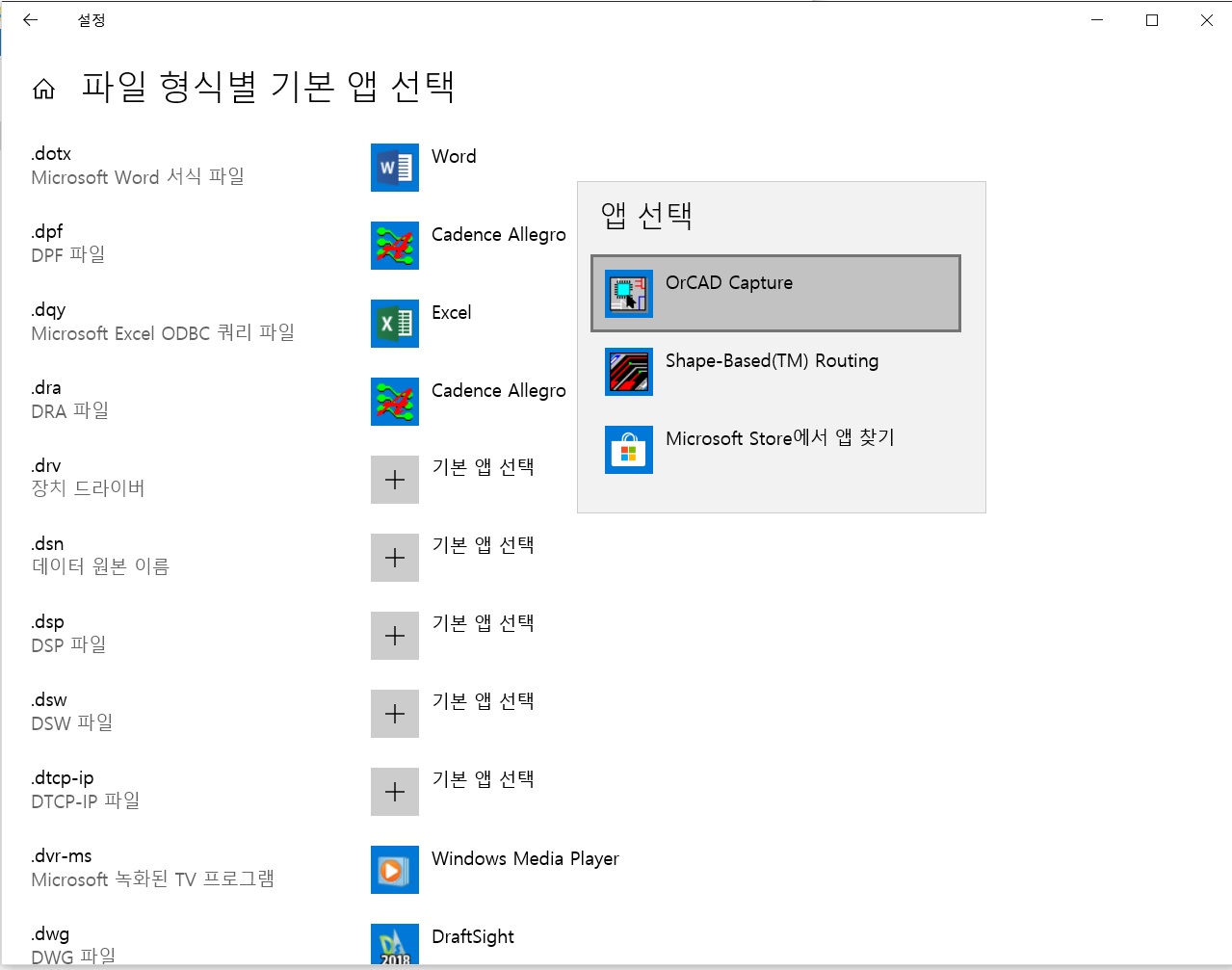Viewport: 1232px width, 970px height.
Task: Click the 앱 선택 popup heading
Action: pos(646,215)
